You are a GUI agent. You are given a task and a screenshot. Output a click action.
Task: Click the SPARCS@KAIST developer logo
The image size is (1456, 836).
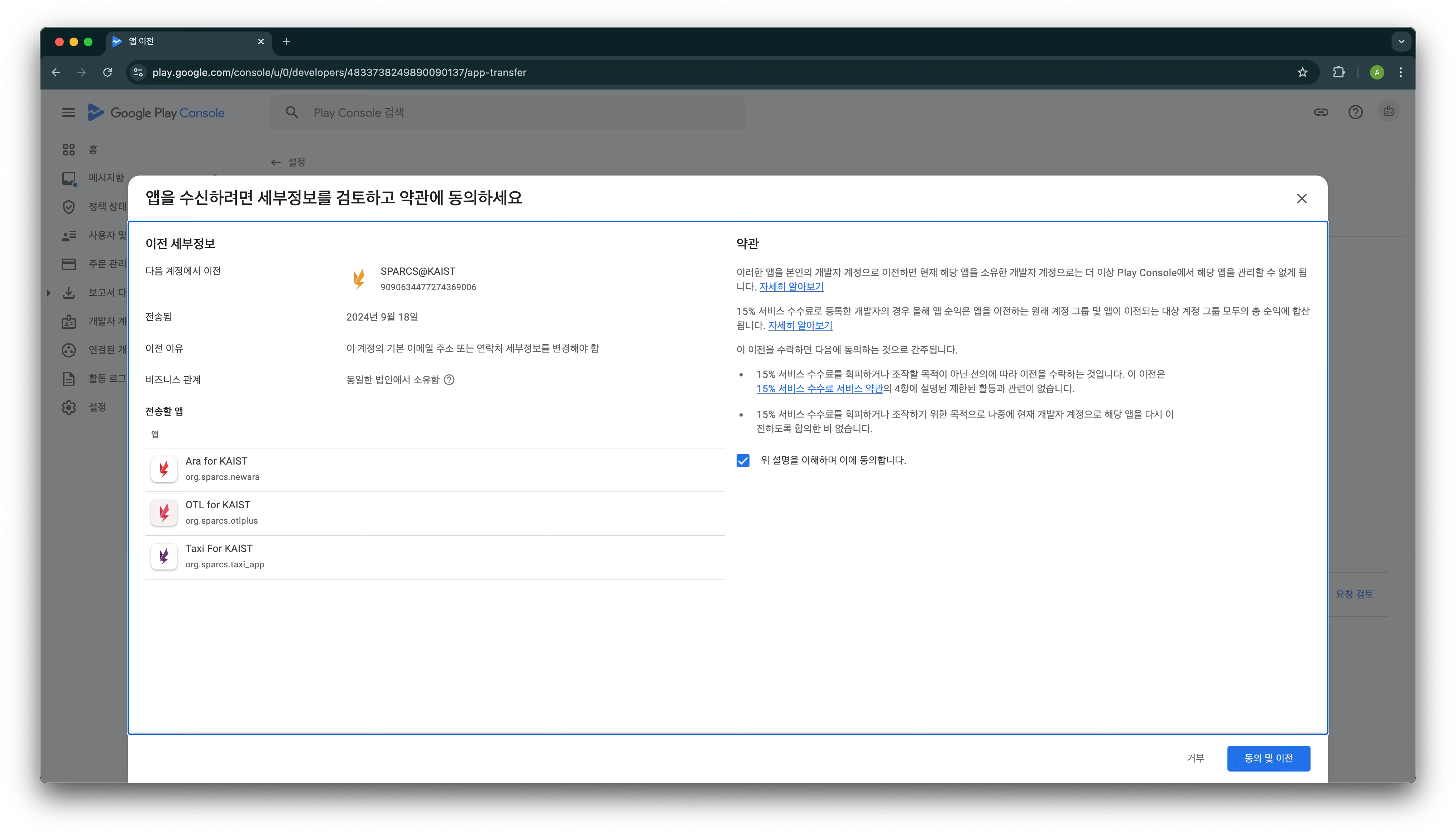(359, 279)
